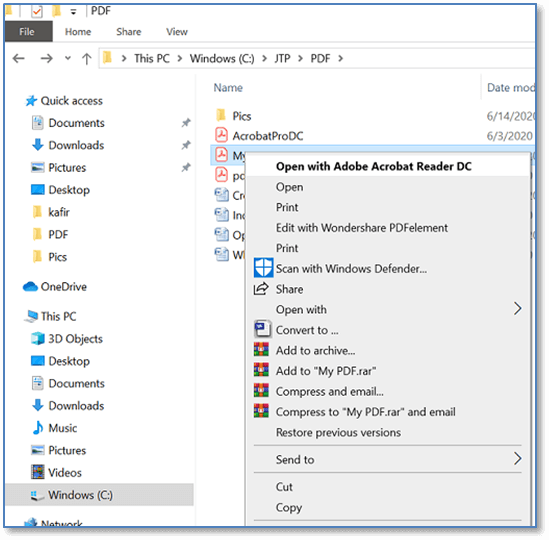The image size is (549, 540).
Task: Select Downloads under This PC
Action: 76,406
